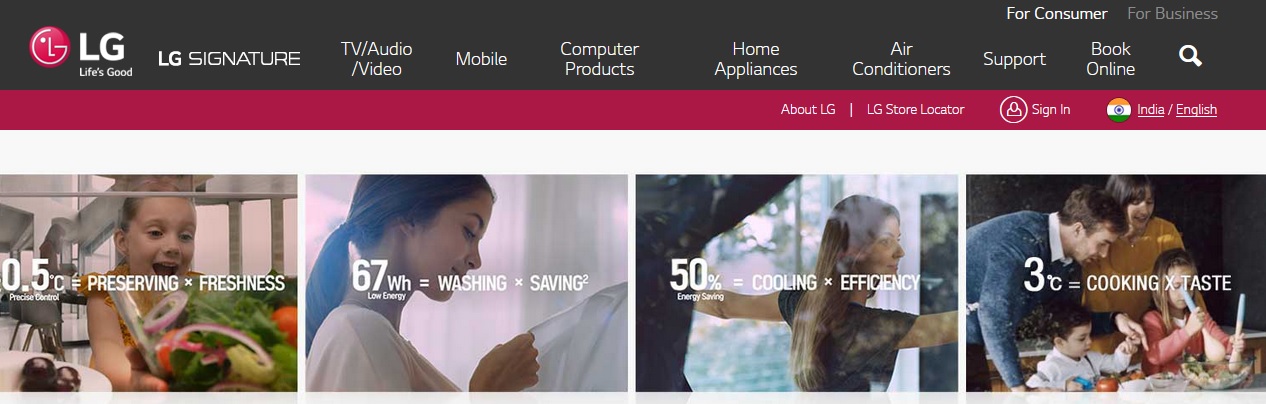Expand the Computer Products menu
This screenshot has width=1266, height=404.
pyautogui.click(x=599, y=59)
